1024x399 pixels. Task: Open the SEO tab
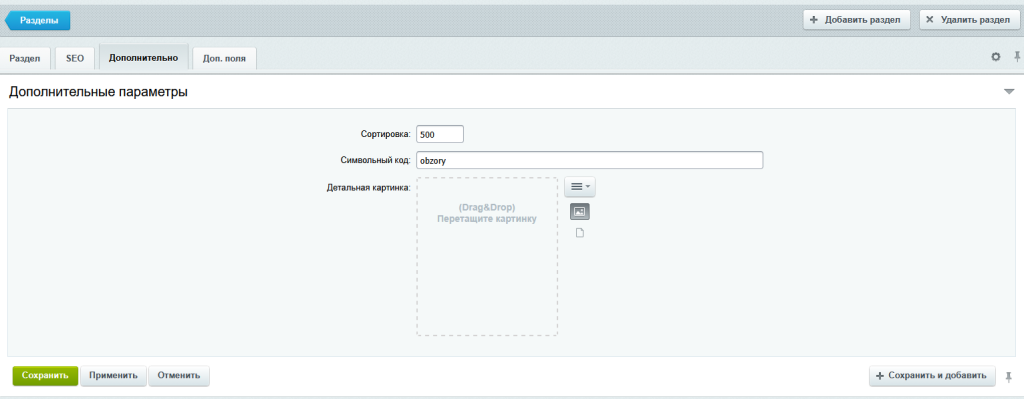(x=75, y=58)
